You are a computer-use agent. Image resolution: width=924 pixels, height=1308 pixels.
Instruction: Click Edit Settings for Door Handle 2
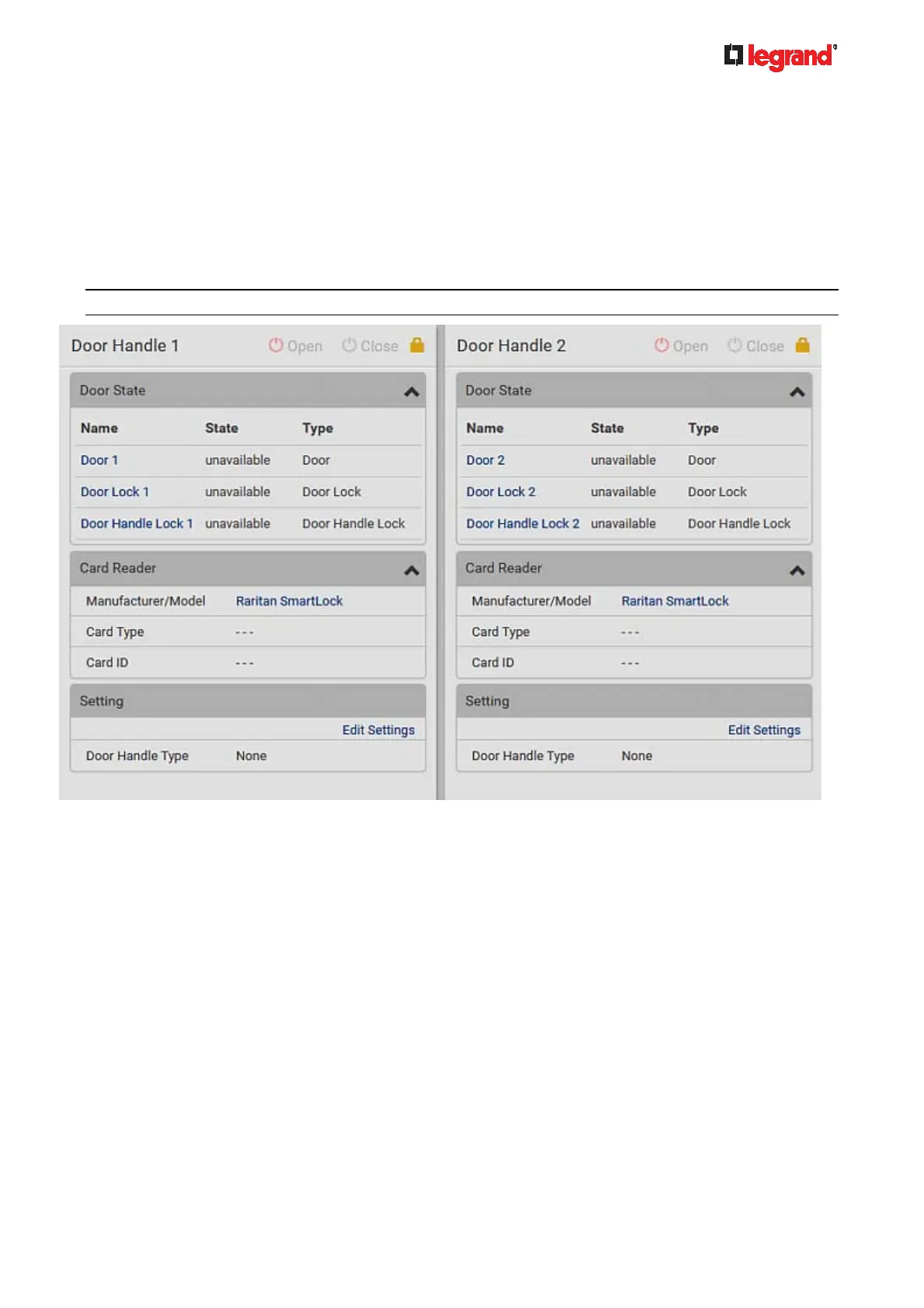pyautogui.click(x=764, y=729)
